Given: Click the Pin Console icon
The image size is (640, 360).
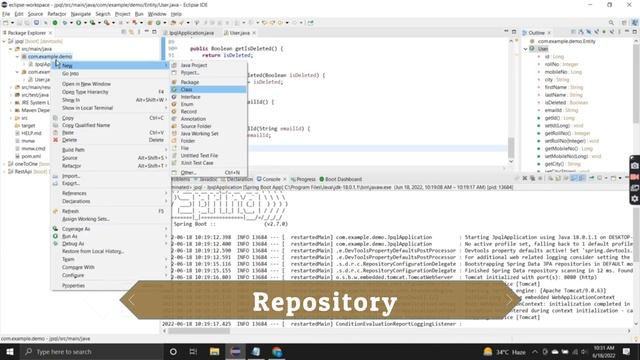Looking at the screenshot, I should coord(591,178).
